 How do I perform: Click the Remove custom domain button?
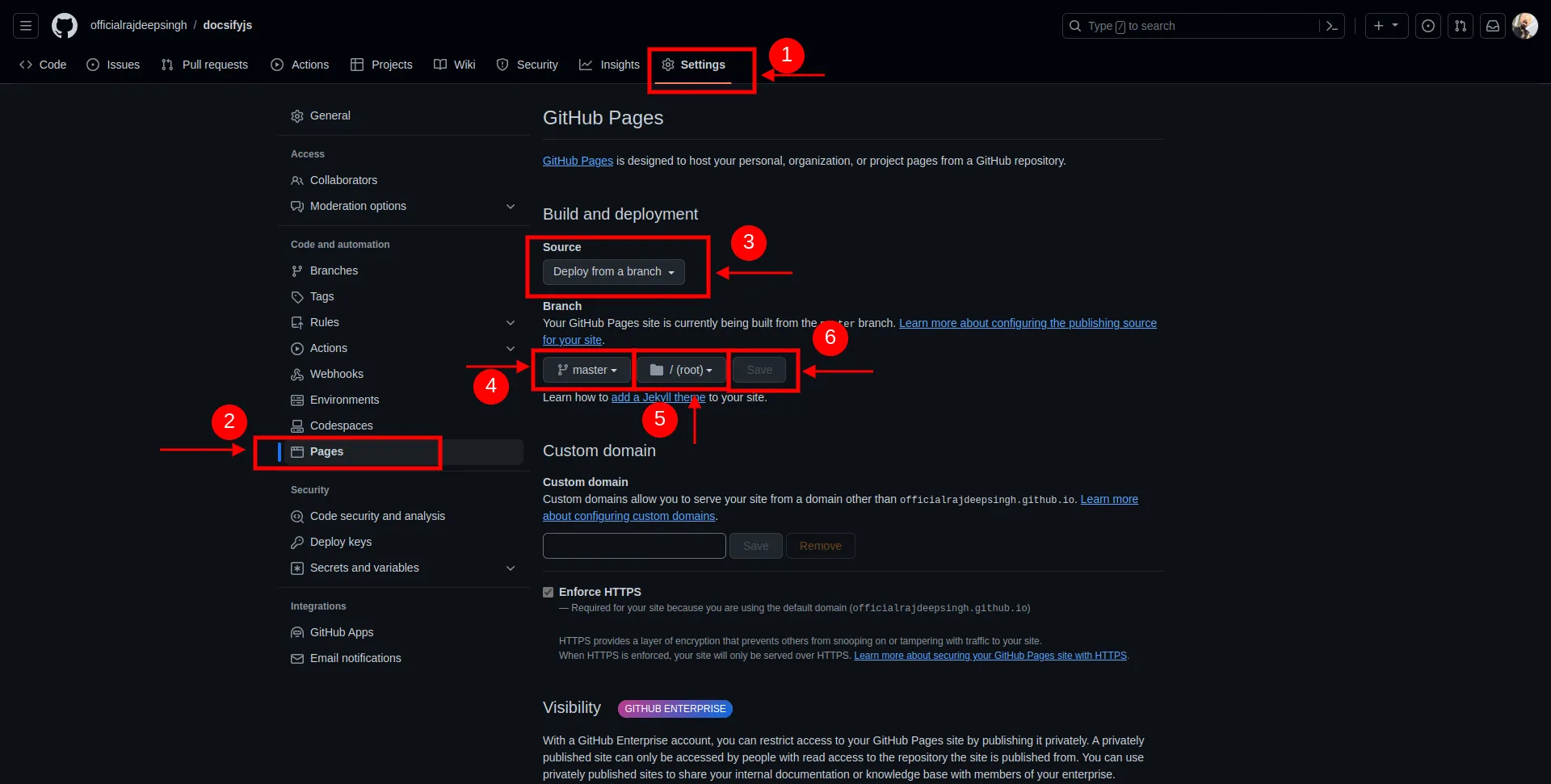pos(820,546)
